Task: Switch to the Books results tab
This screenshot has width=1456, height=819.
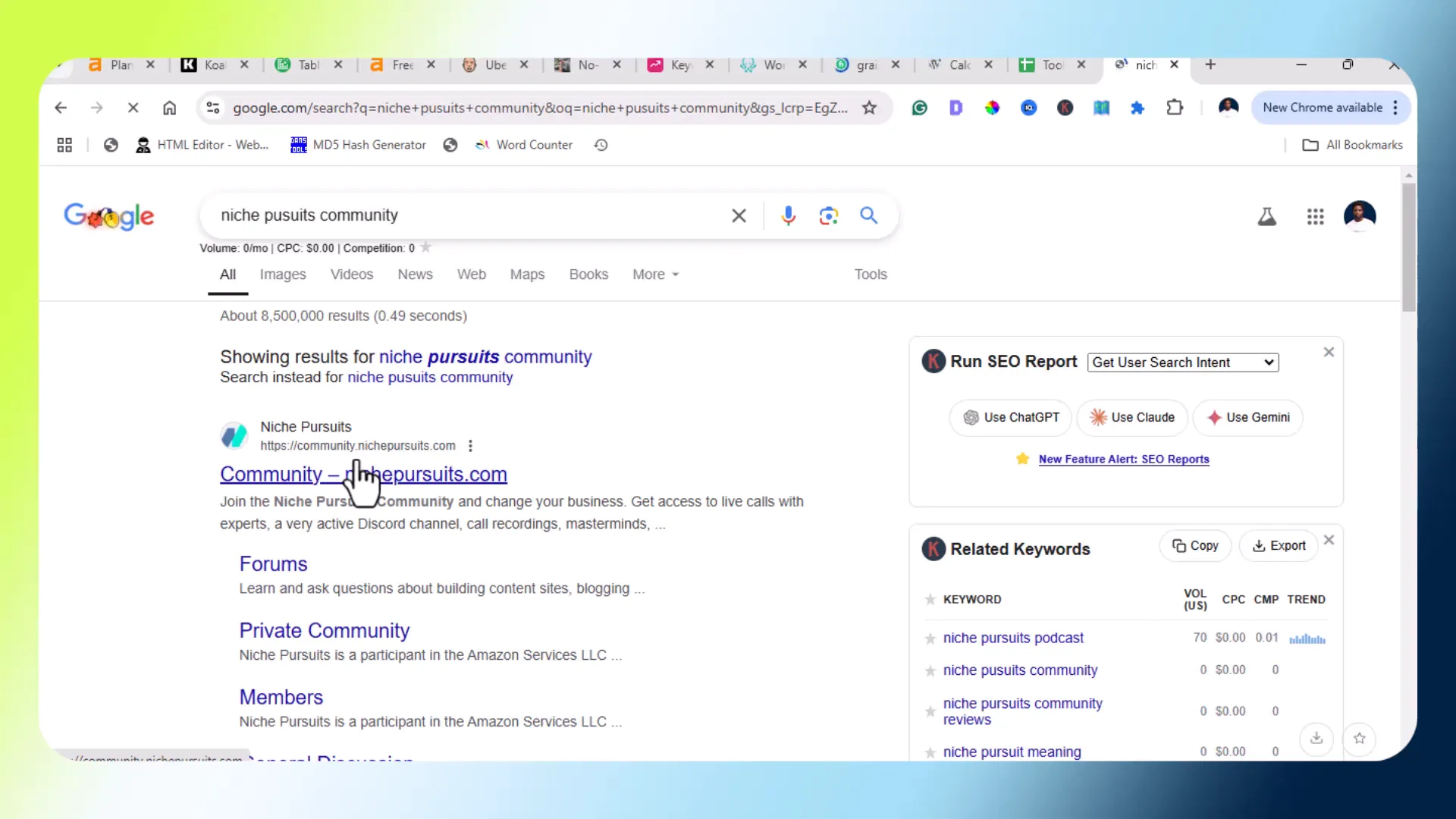Action: [588, 275]
